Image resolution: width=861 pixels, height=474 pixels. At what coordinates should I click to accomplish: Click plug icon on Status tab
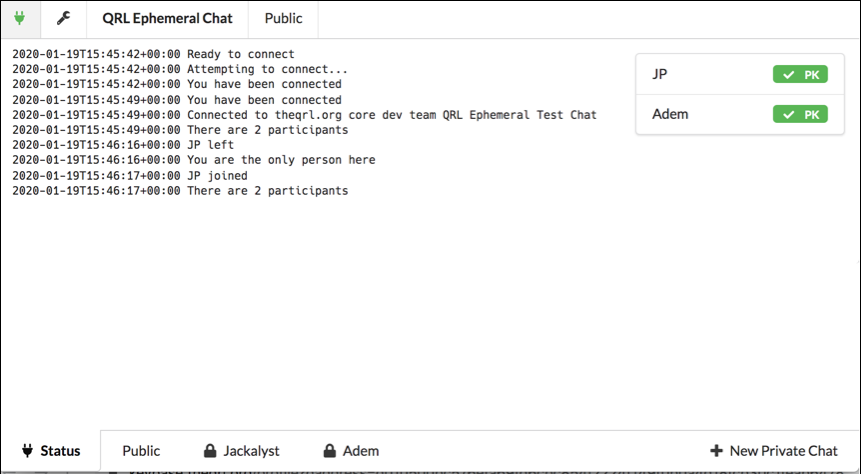click(x=27, y=451)
